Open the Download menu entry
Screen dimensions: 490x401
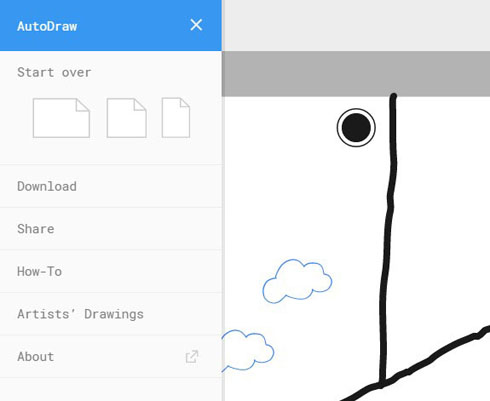coord(111,186)
